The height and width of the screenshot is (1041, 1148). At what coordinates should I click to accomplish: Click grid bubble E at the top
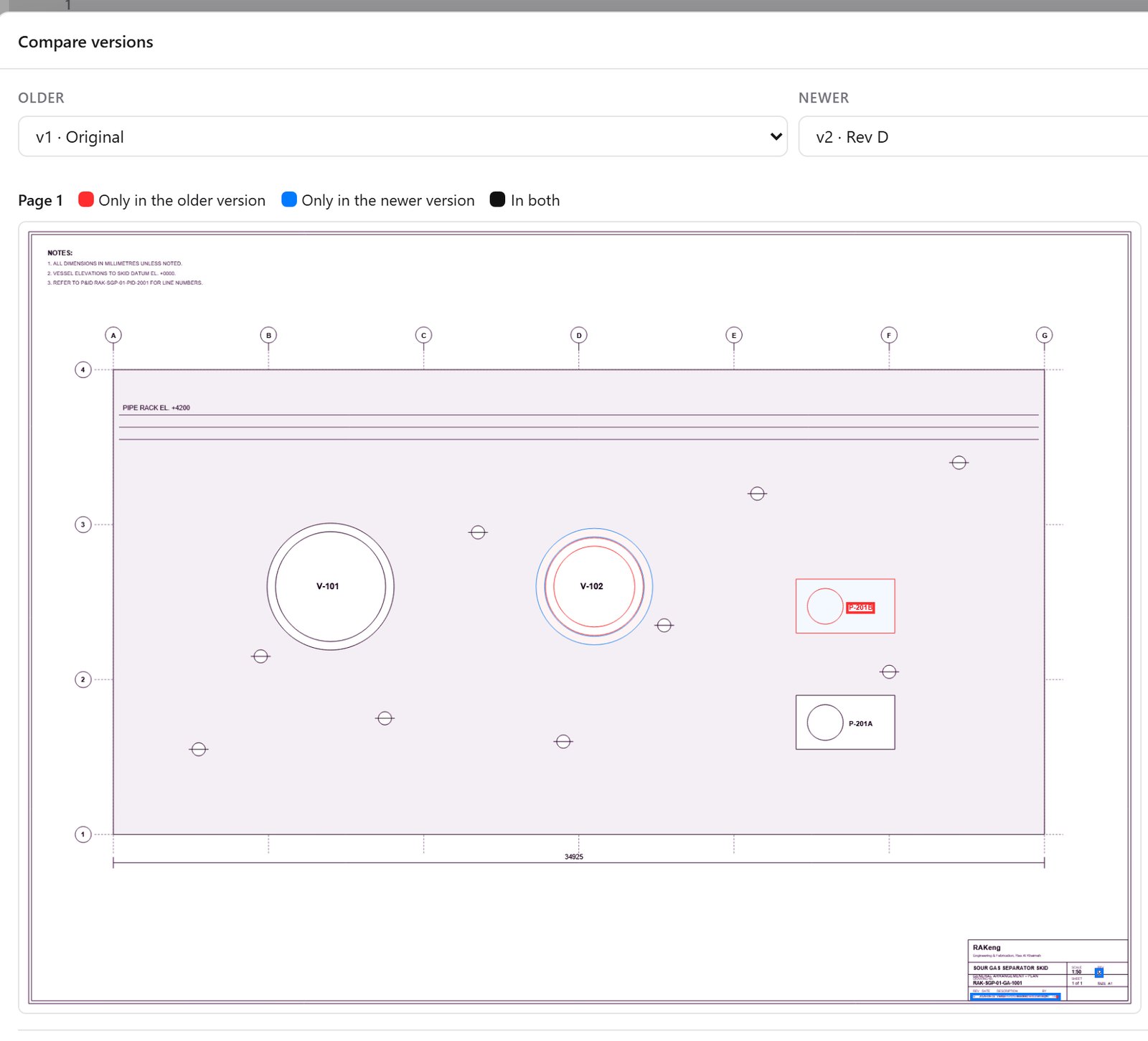tap(733, 335)
